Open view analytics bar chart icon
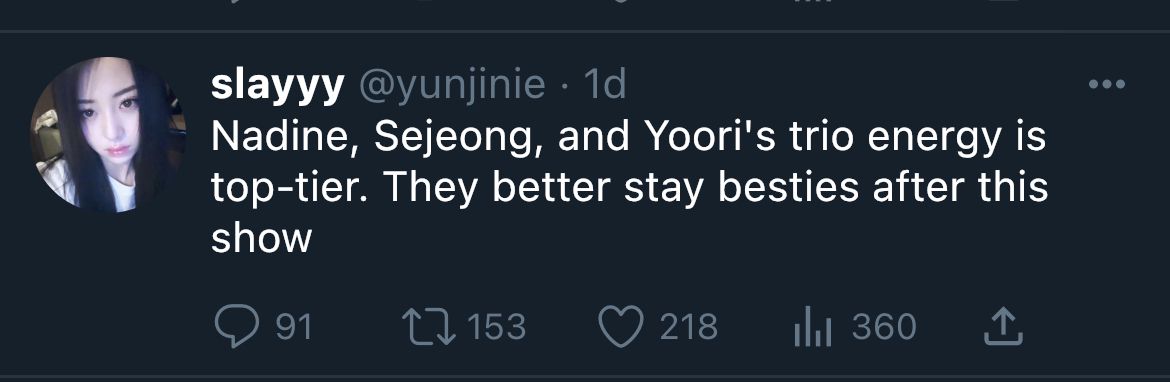Viewport: 1170px width, 382px height. point(813,328)
